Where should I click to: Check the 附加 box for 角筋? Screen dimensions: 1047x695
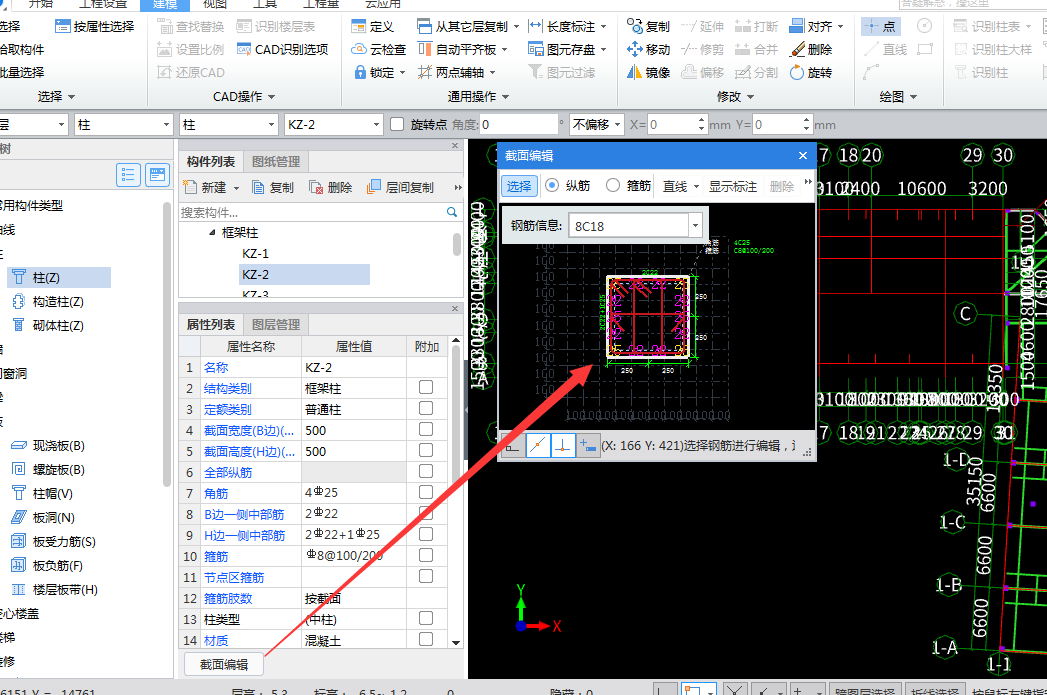pyautogui.click(x=426, y=492)
